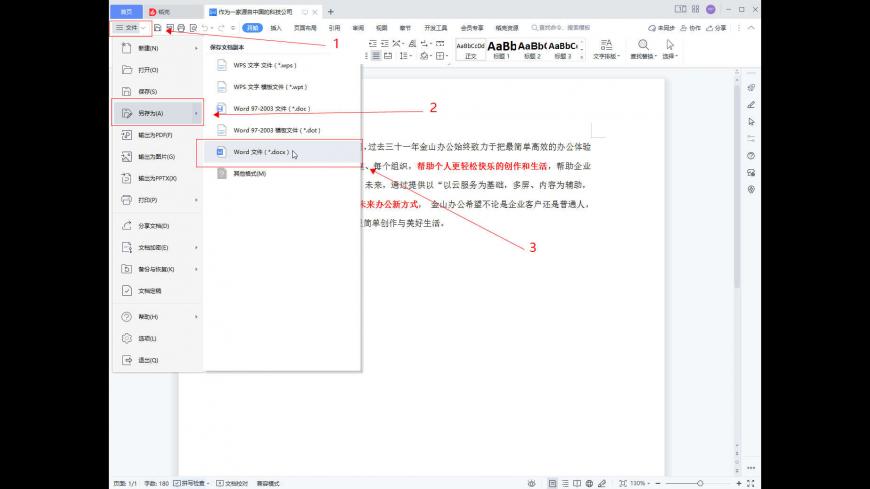Viewport: 870px width, 489px height.
Task: Click the 协作 collaboration button
Action: 691,28
